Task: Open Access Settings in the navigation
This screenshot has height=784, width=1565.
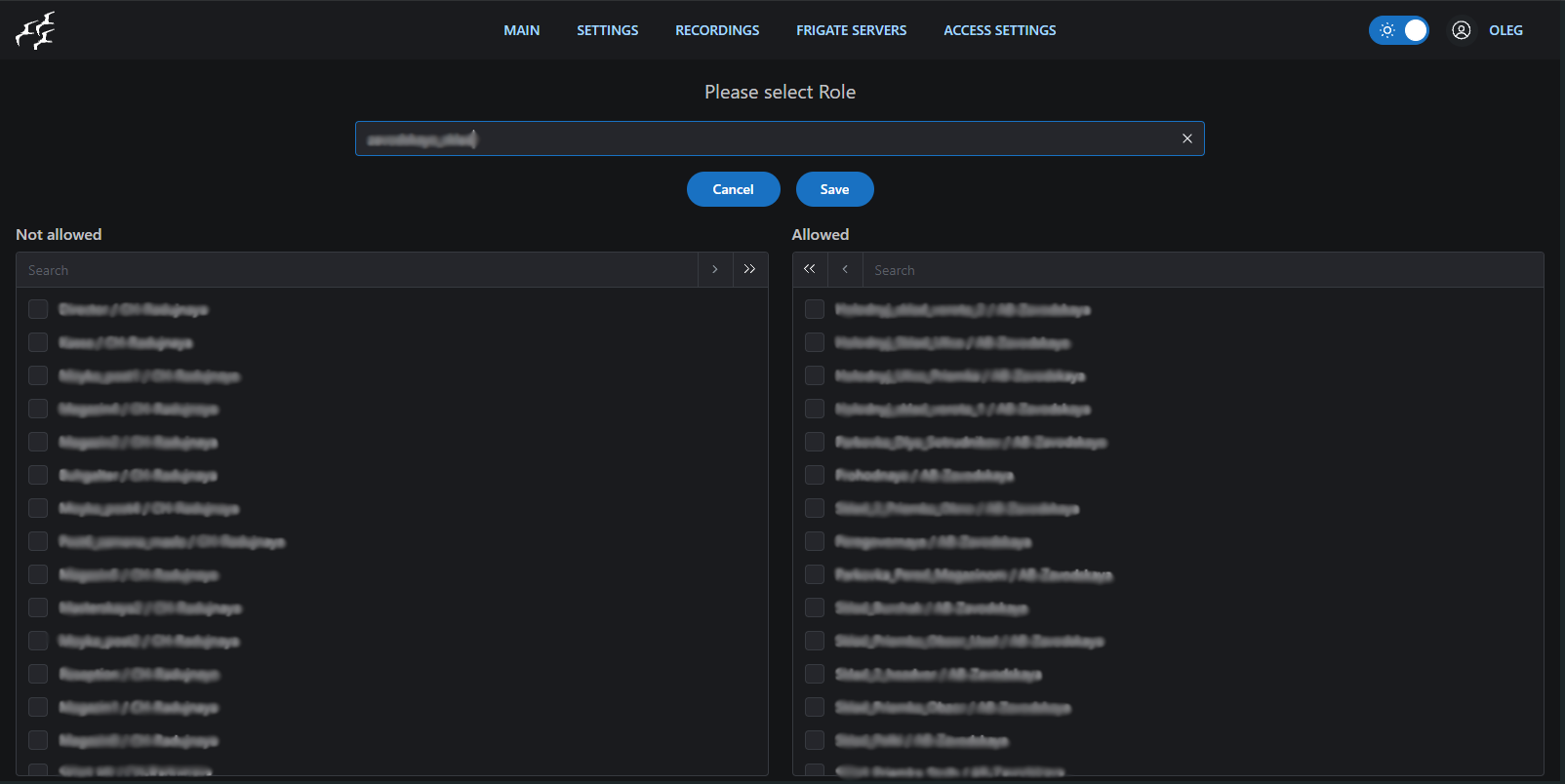Action: (999, 30)
